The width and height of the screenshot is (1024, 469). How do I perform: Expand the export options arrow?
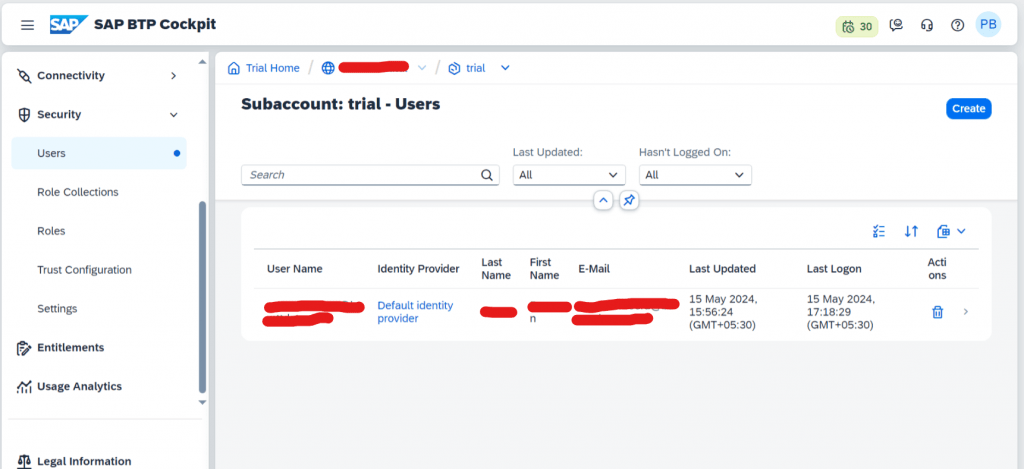pos(961,231)
